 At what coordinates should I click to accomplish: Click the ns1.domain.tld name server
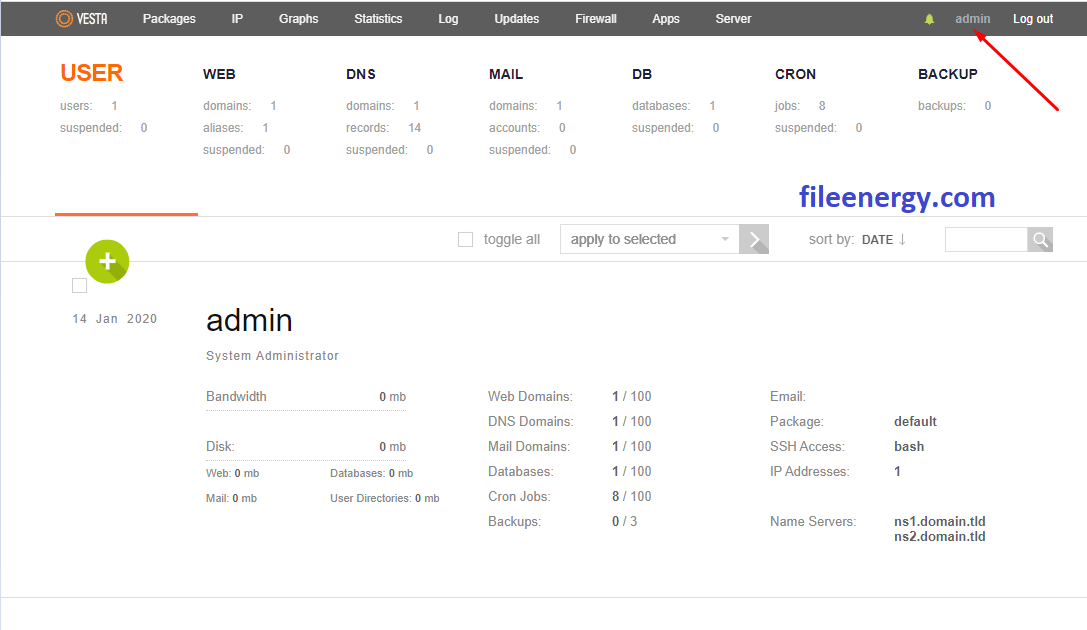click(939, 521)
